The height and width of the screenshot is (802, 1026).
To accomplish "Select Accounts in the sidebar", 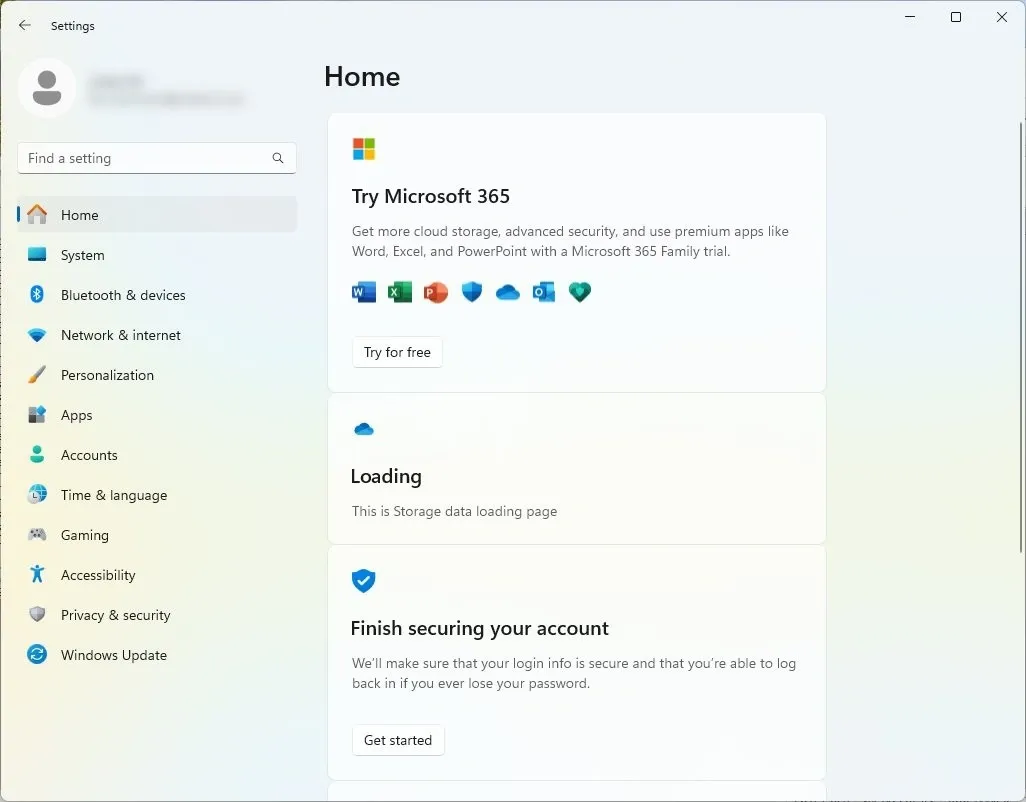I will pyautogui.click(x=91, y=455).
